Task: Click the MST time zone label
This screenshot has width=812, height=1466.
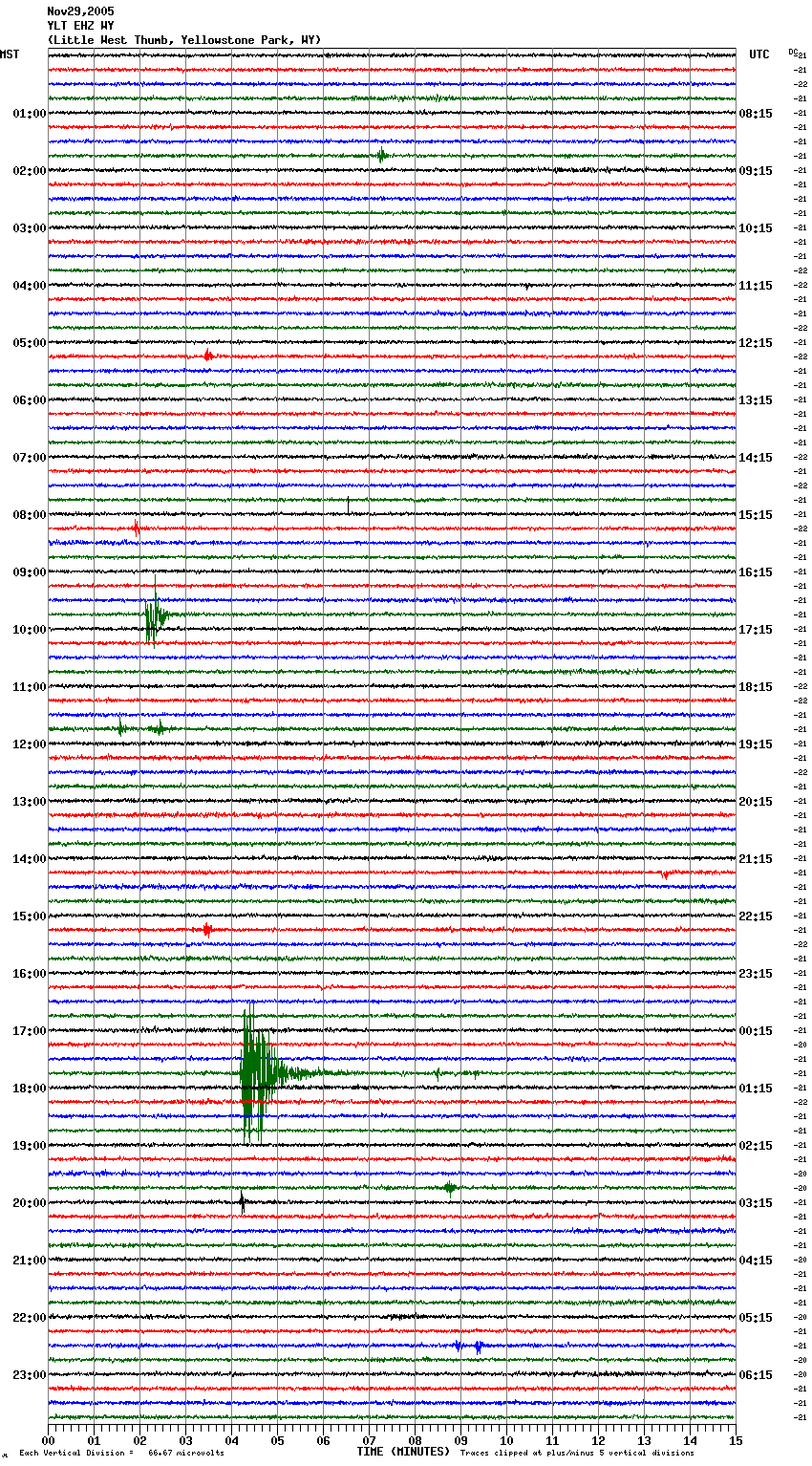Action: (10, 54)
